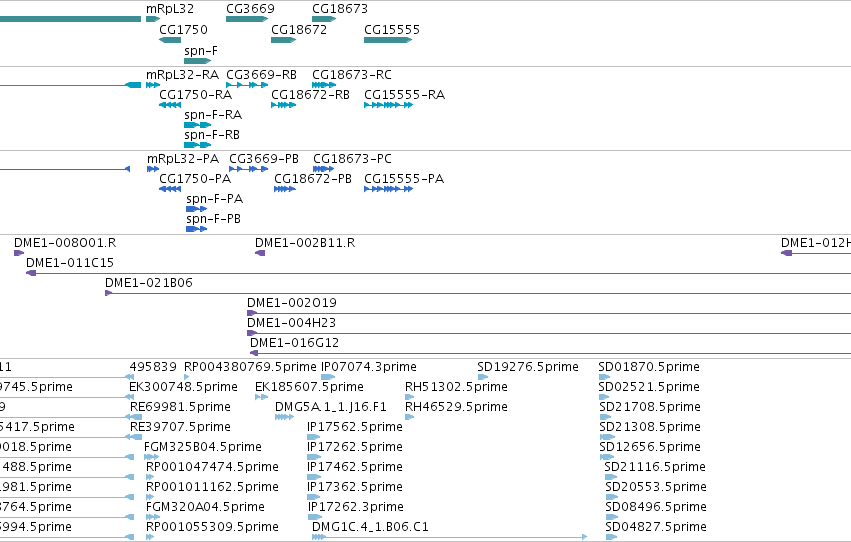Select the IP17262.5prime EST
Screen dimensions: 851x542
click(314, 457)
